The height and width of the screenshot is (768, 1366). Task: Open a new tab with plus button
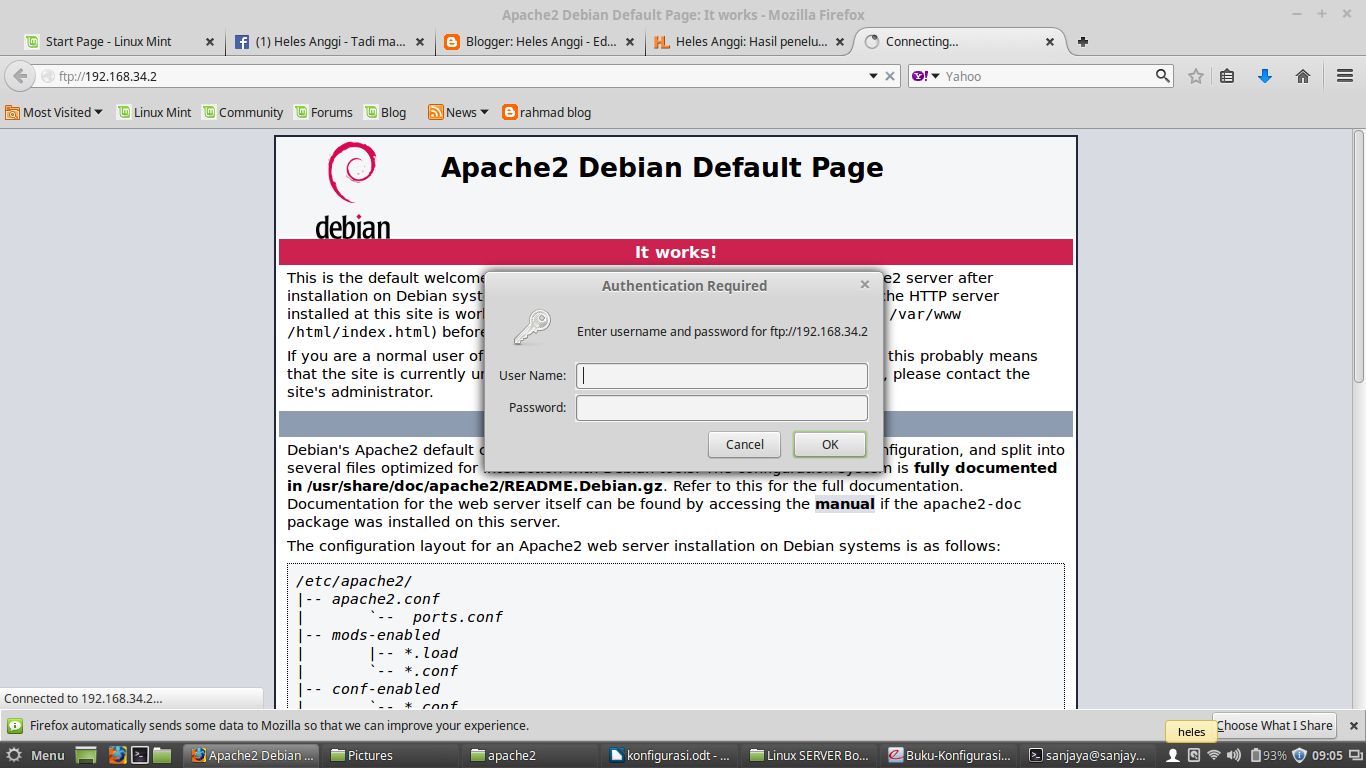[1083, 42]
